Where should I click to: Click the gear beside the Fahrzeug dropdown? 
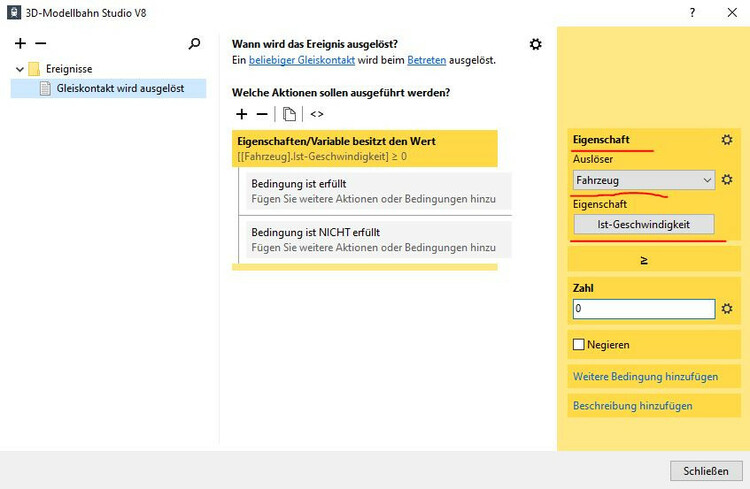[727, 180]
